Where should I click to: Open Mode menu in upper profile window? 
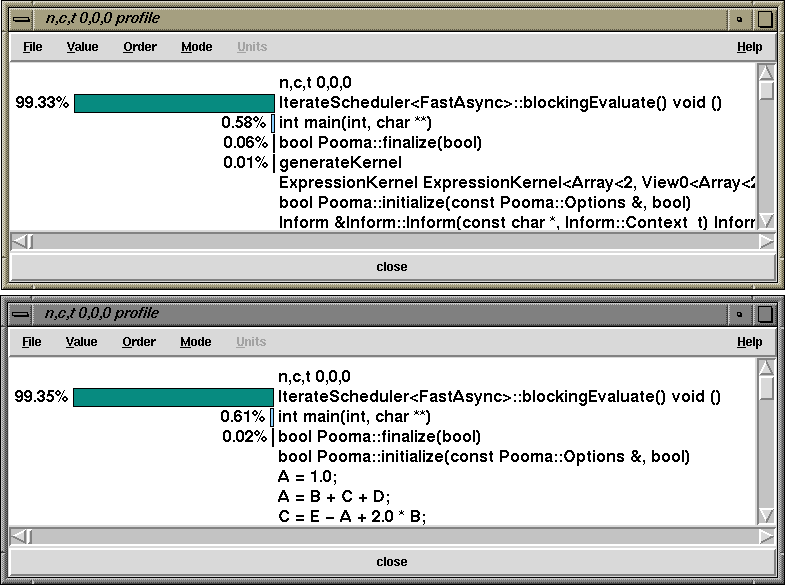(x=196, y=47)
